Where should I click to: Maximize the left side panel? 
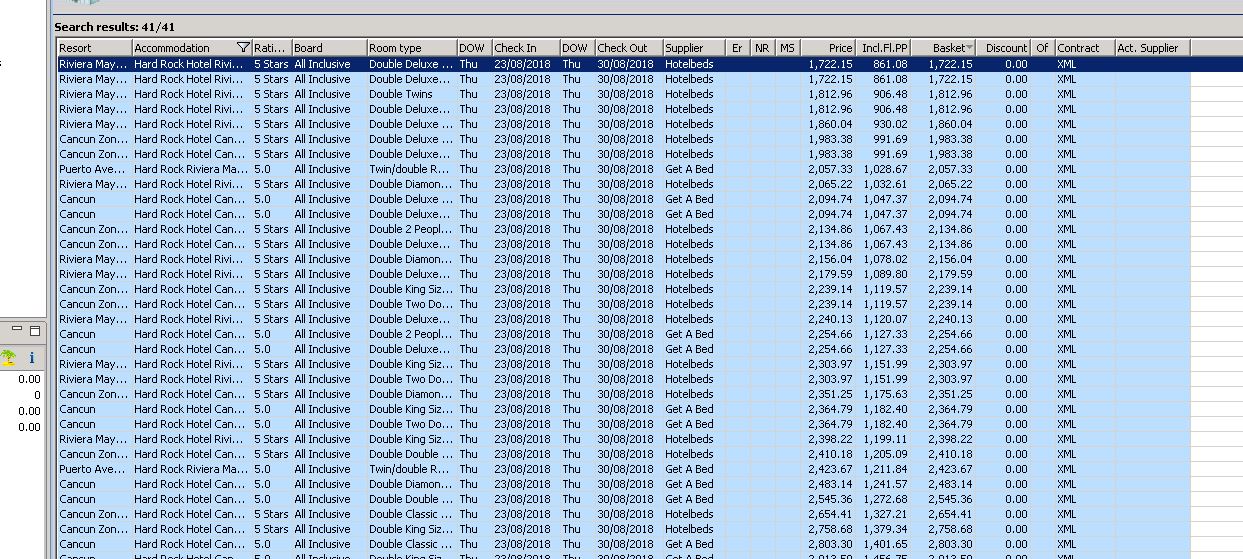34,330
